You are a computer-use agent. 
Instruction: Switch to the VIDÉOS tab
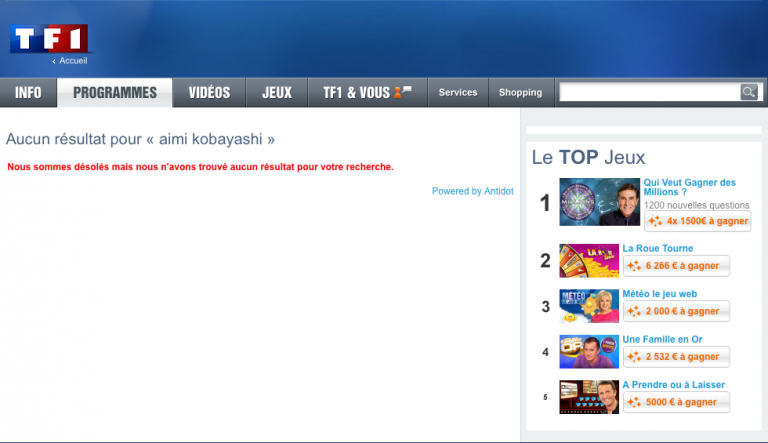click(209, 93)
